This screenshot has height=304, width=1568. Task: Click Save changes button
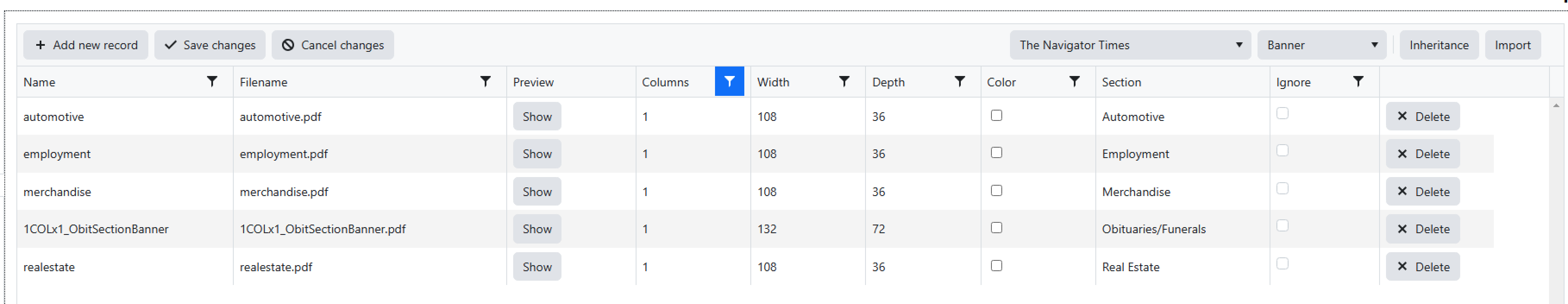click(210, 45)
